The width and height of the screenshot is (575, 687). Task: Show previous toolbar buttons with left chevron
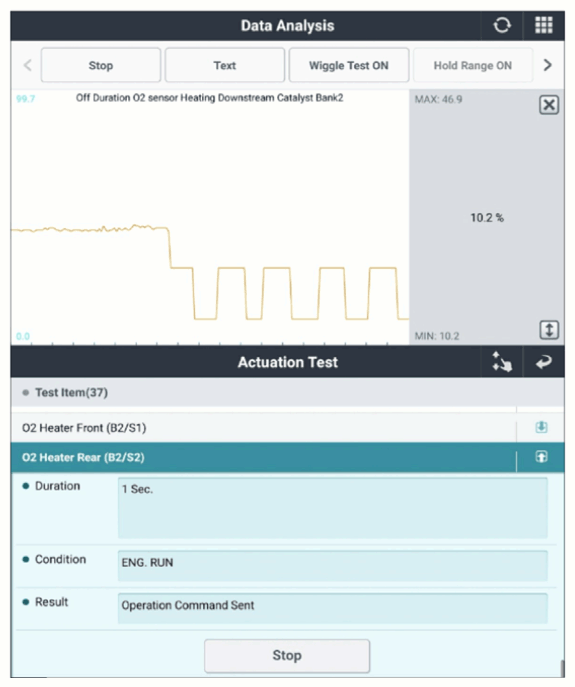tap(28, 65)
